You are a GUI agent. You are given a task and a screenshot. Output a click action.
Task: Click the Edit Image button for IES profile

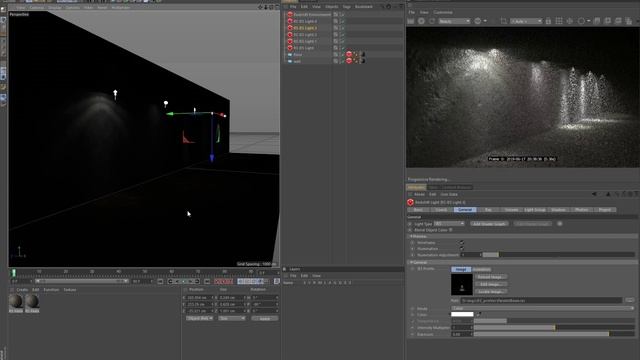click(490, 284)
